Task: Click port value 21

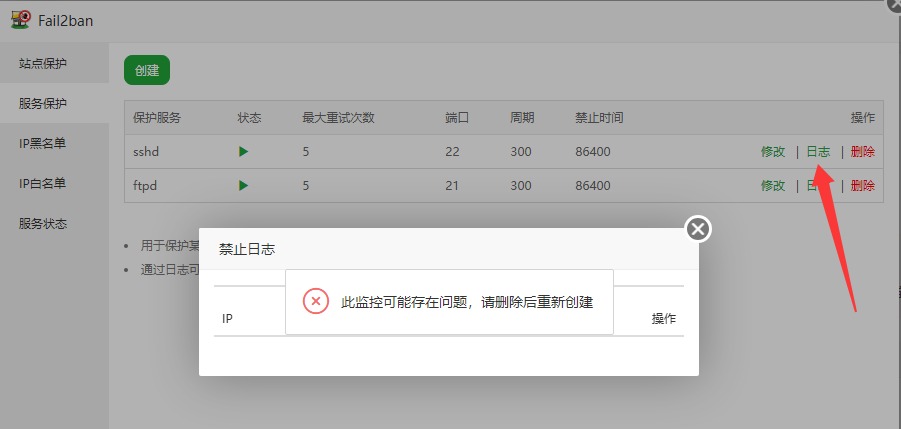Action: 452,185
